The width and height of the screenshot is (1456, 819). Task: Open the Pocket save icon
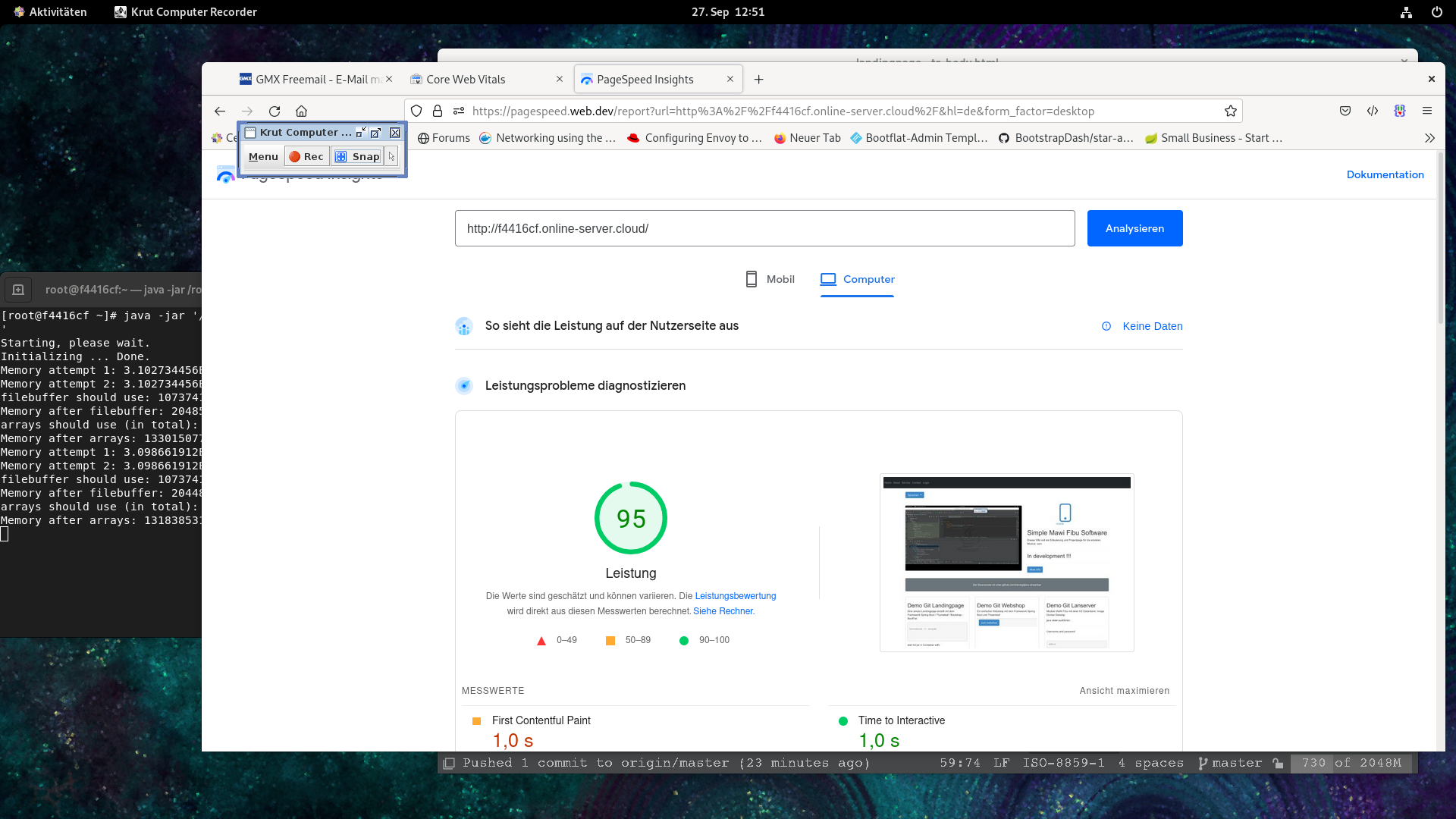(x=1345, y=111)
